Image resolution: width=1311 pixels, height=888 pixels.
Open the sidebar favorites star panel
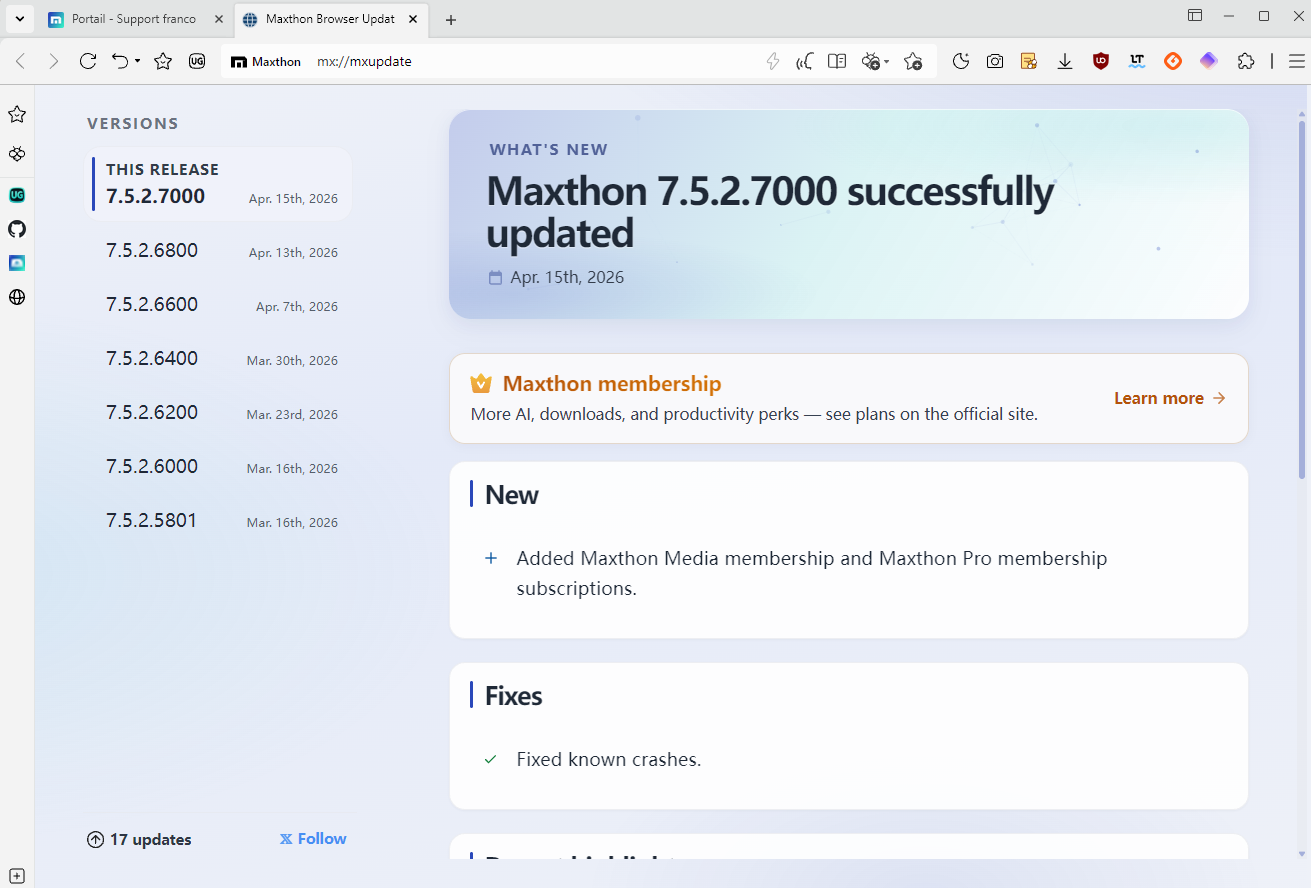coord(17,115)
